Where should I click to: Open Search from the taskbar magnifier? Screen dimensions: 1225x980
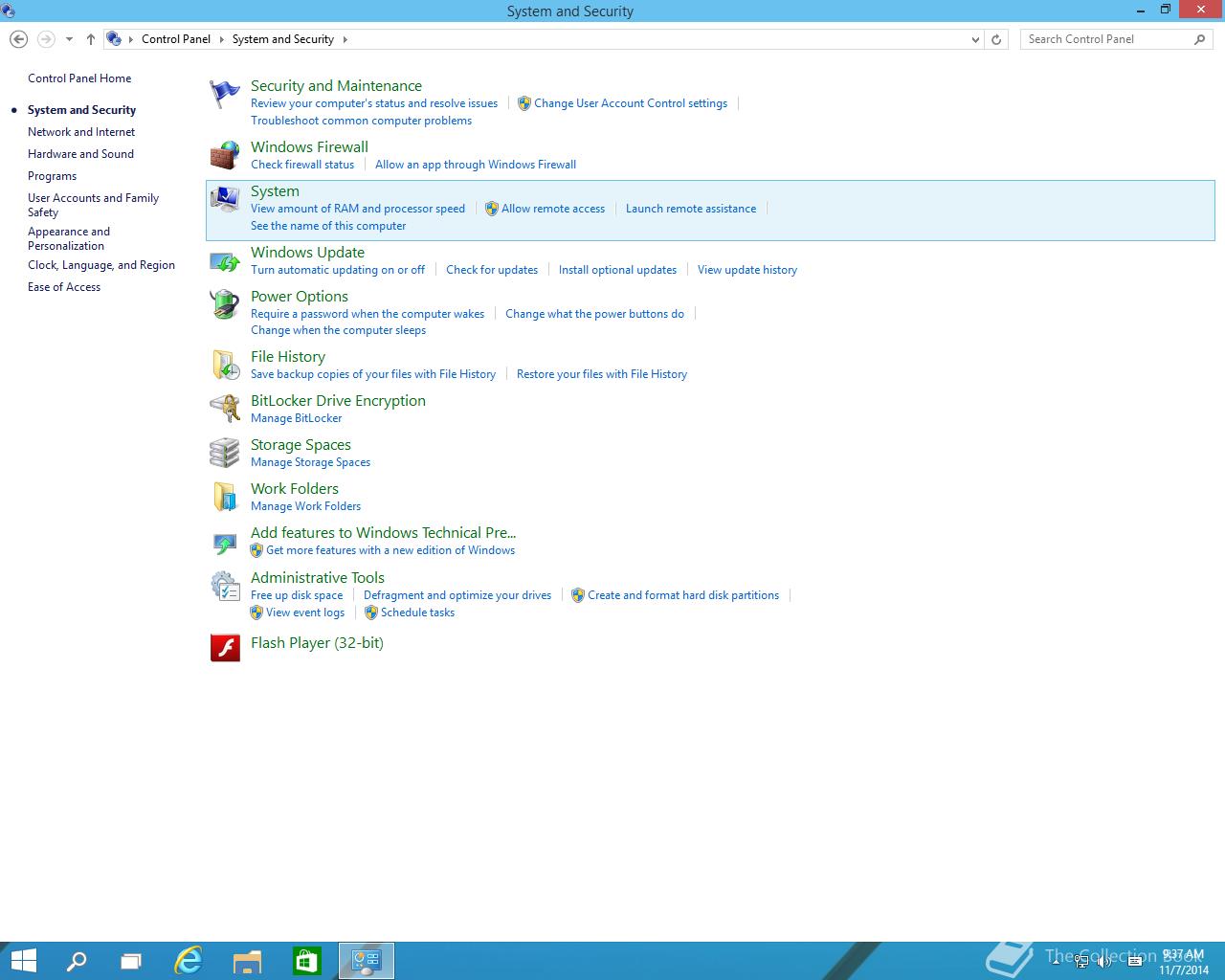click(76, 961)
